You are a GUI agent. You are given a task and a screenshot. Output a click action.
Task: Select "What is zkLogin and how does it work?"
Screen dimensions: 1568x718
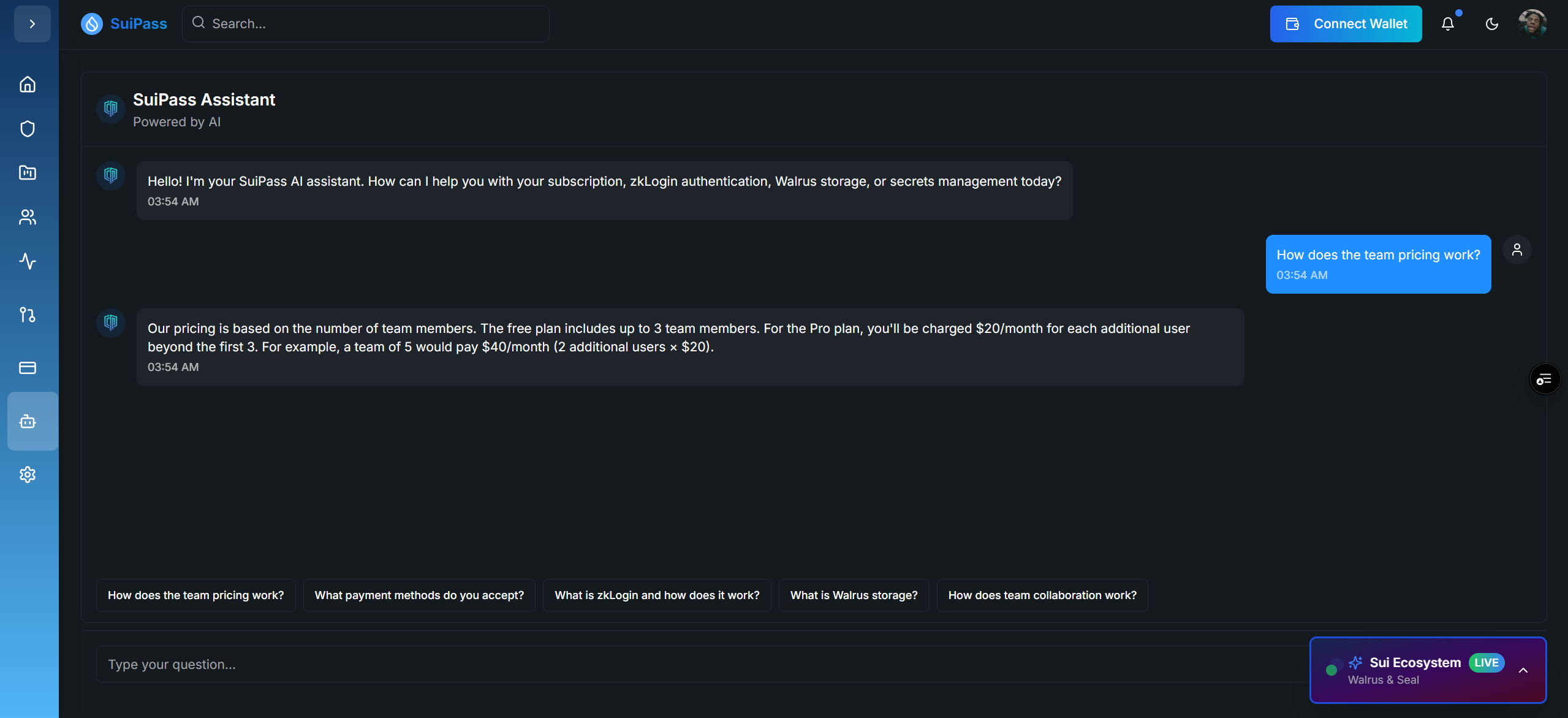click(x=657, y=595)
